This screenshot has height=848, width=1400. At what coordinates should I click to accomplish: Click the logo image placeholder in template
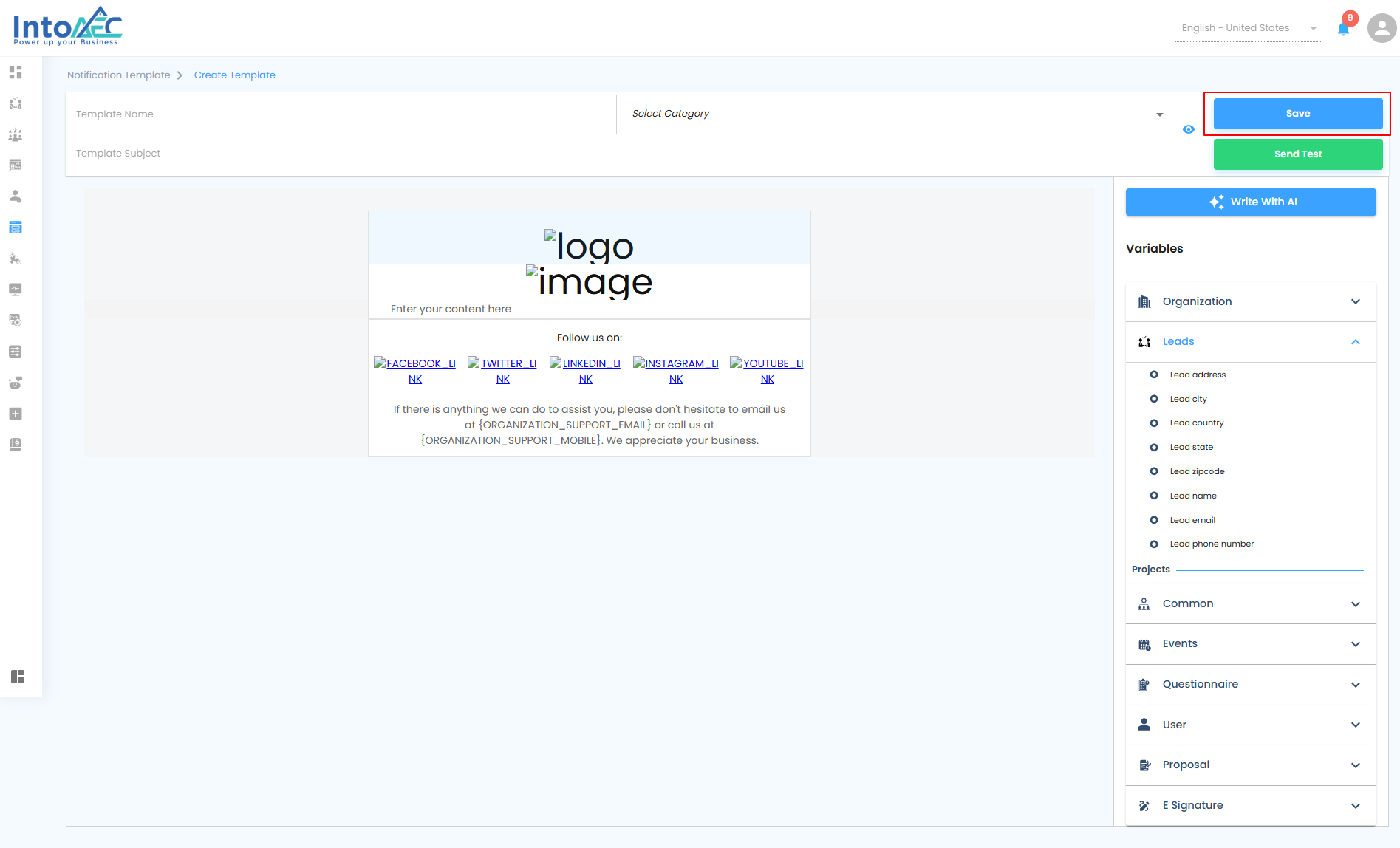click(589, 245)
